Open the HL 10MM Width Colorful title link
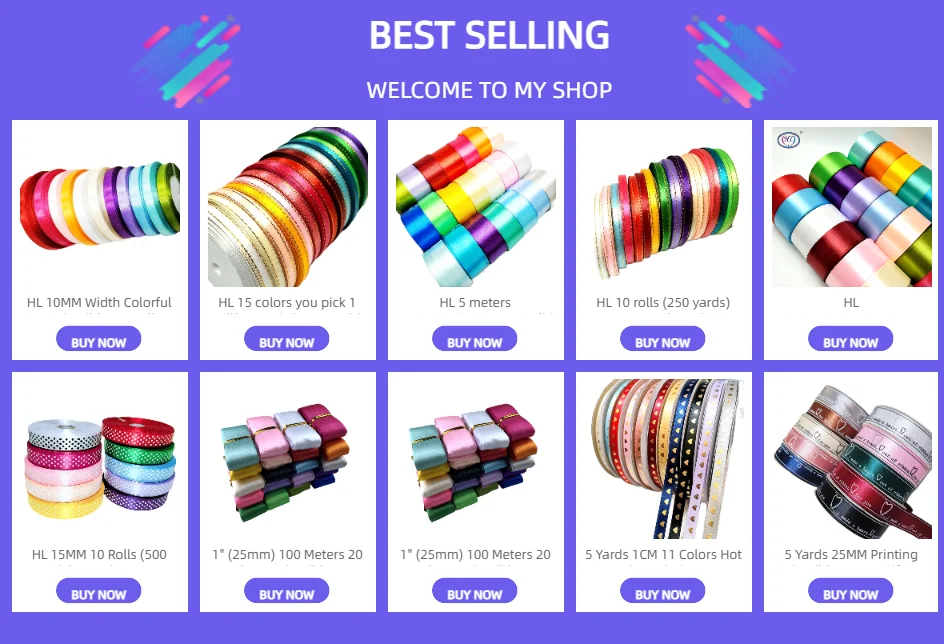The height and width of the screenshot is (644, 944). [99, 302]
